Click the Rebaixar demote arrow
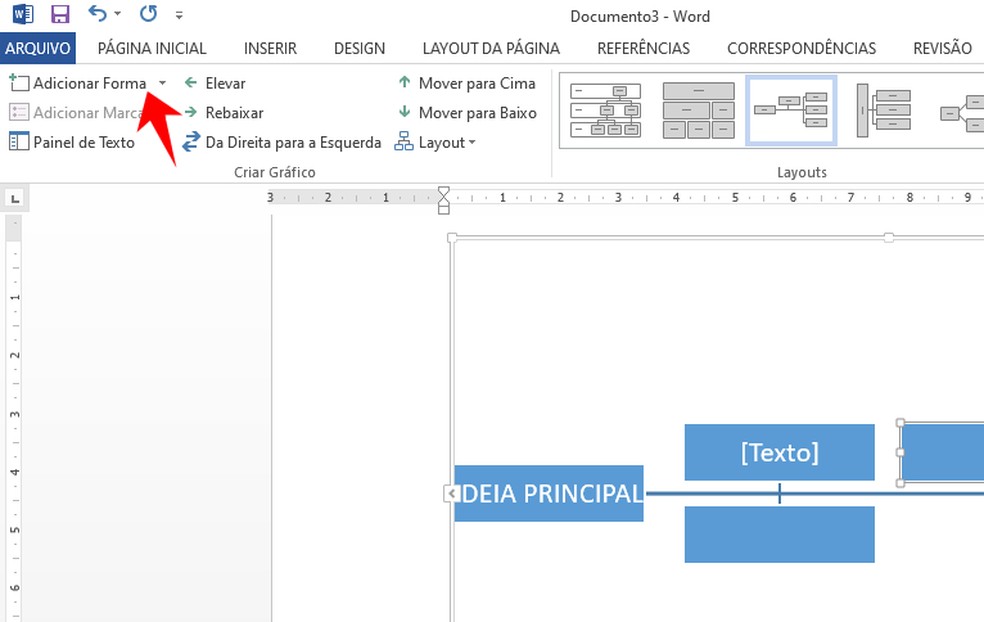This screenshot has height=622, width=984. pos(191,113)
